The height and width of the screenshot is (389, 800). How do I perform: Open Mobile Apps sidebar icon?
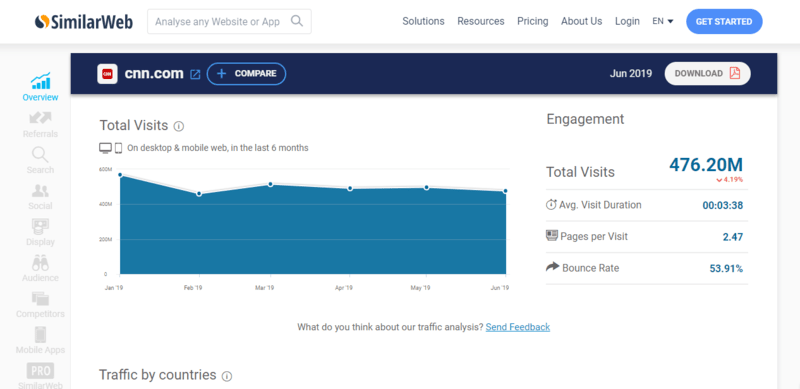point(40,334)
